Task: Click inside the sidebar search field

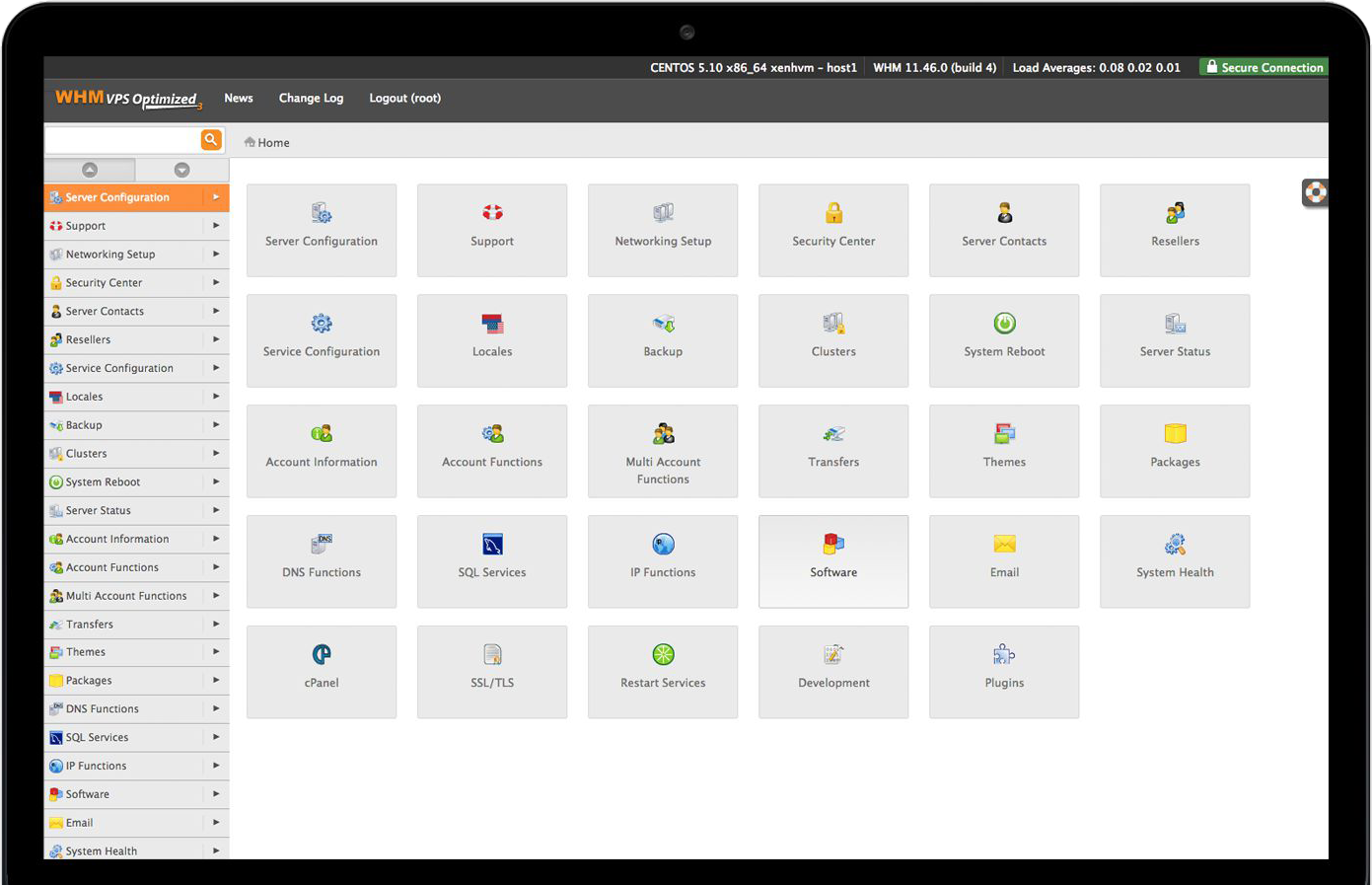Action: pos(122,140)
